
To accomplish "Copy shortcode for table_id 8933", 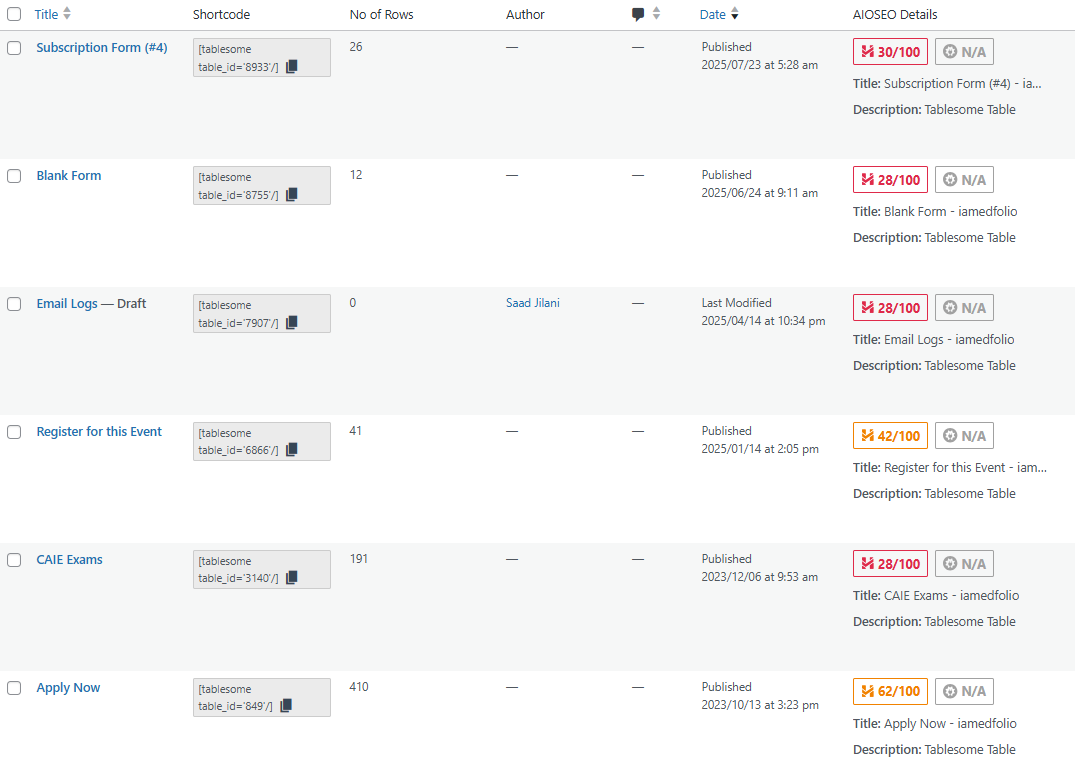I will point(292,67).
